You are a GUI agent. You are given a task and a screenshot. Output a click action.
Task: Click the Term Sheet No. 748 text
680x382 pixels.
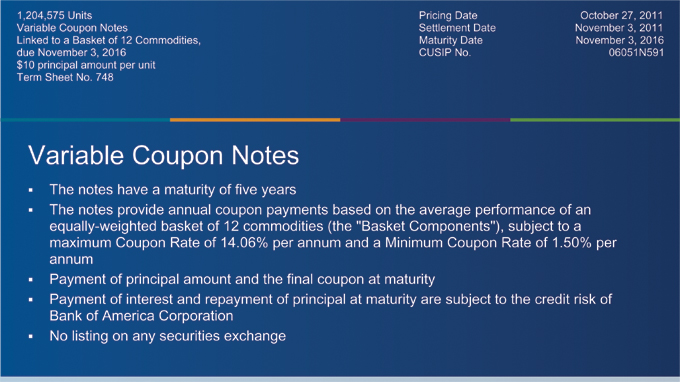click(65, 77)
